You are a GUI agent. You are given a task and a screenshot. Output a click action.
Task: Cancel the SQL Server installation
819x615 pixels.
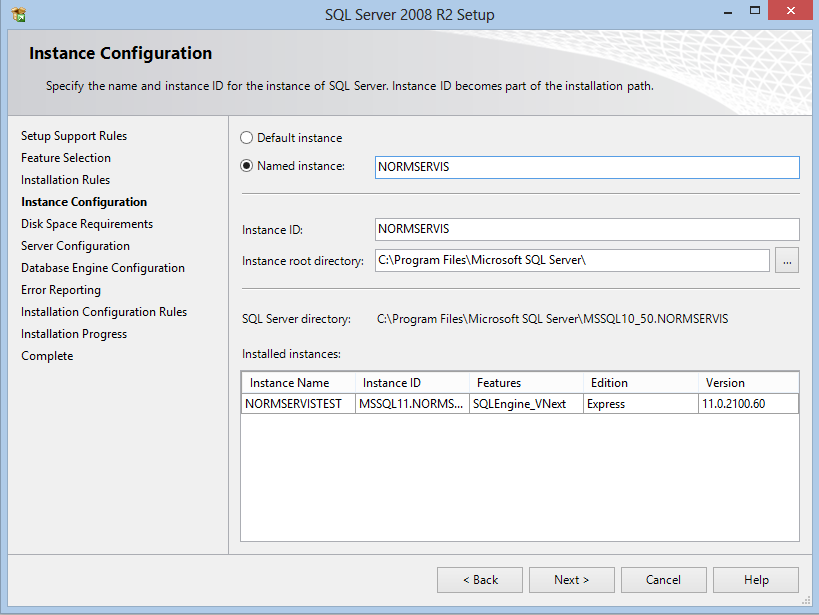664,580
